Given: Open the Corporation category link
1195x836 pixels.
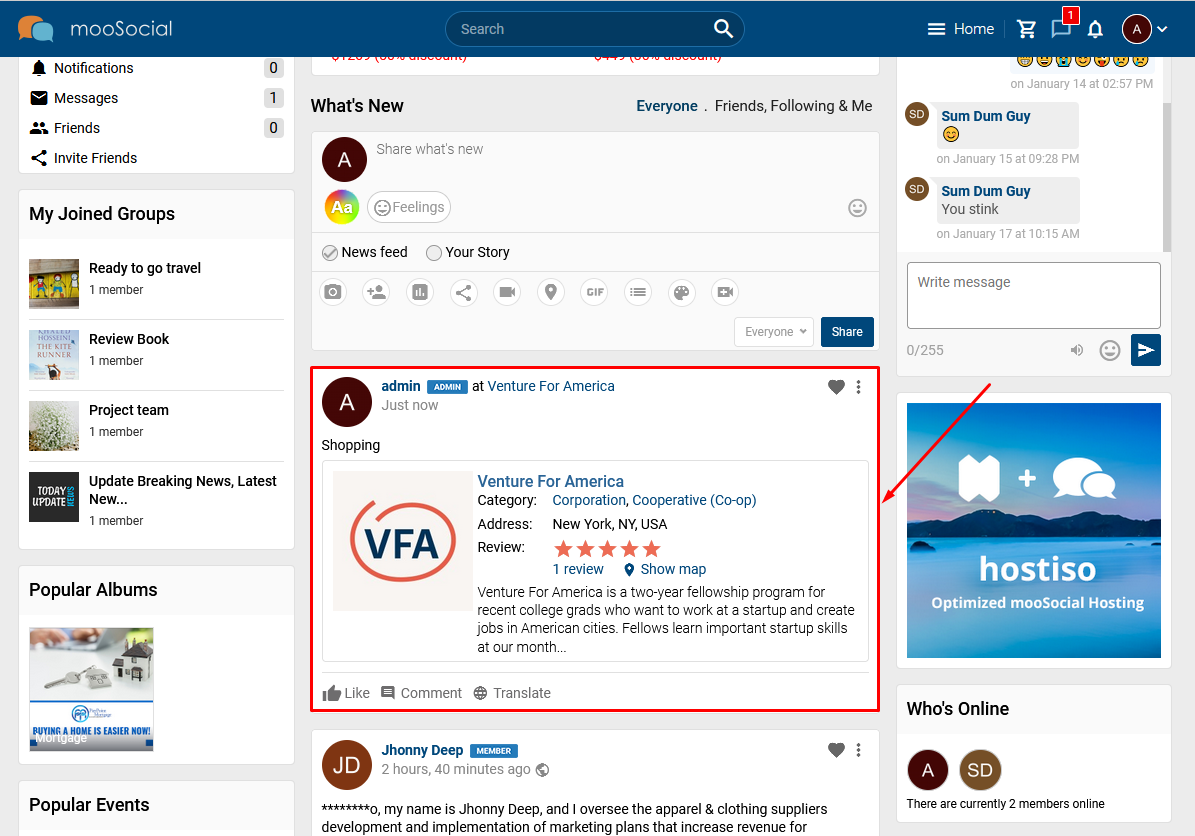Looking at the screenshot, I should coord(589,500).
